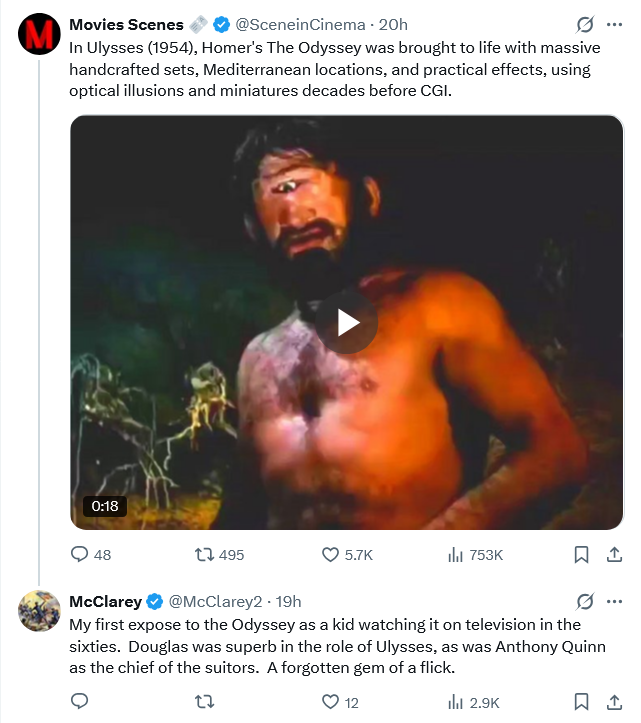Open more options for Movies Scenes post
Image resolution: width=641 pixels, height=723 pixels.
[x=614, y=24]
